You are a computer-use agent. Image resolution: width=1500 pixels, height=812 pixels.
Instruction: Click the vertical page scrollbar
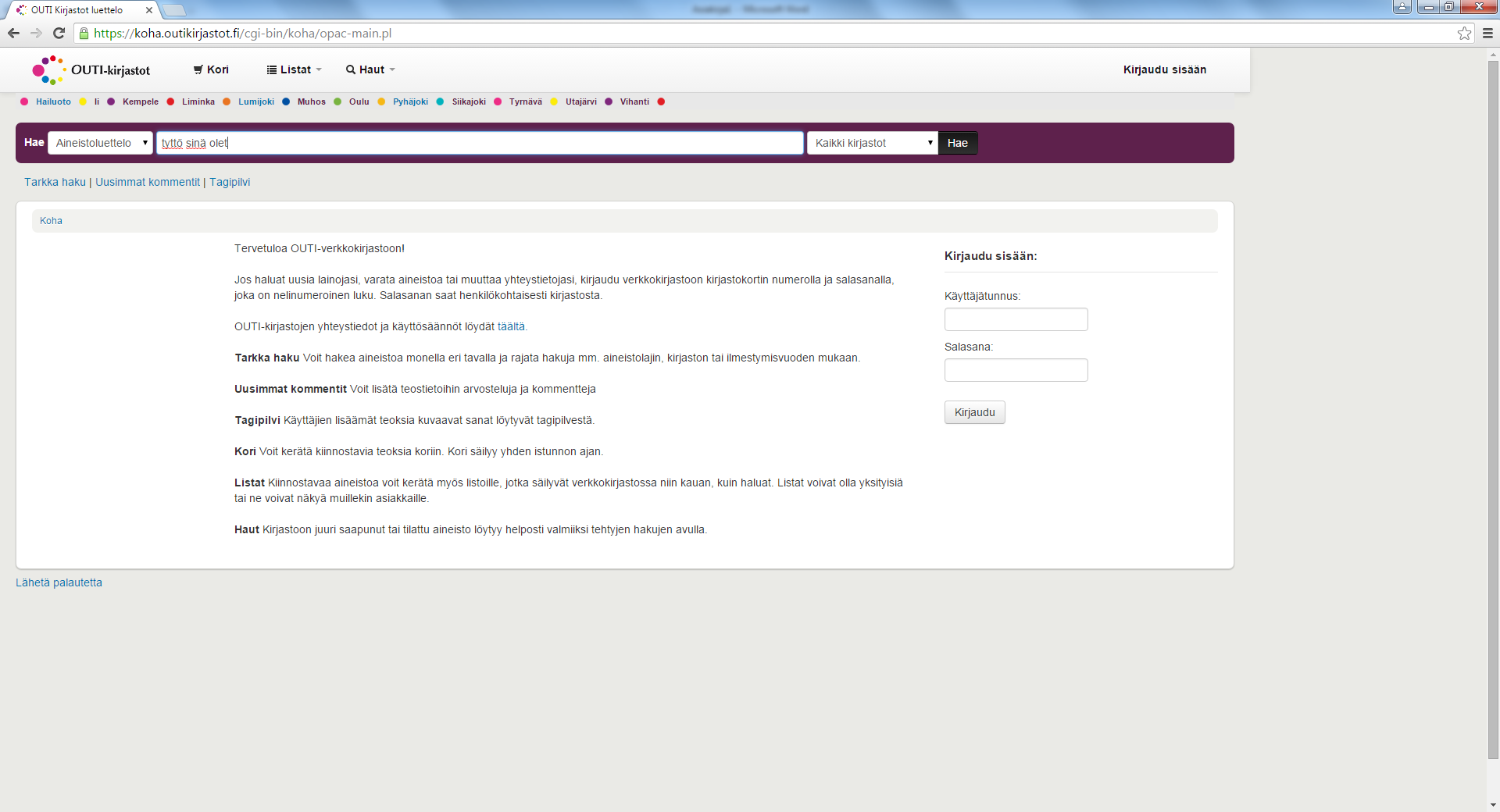pos(1493,410)
